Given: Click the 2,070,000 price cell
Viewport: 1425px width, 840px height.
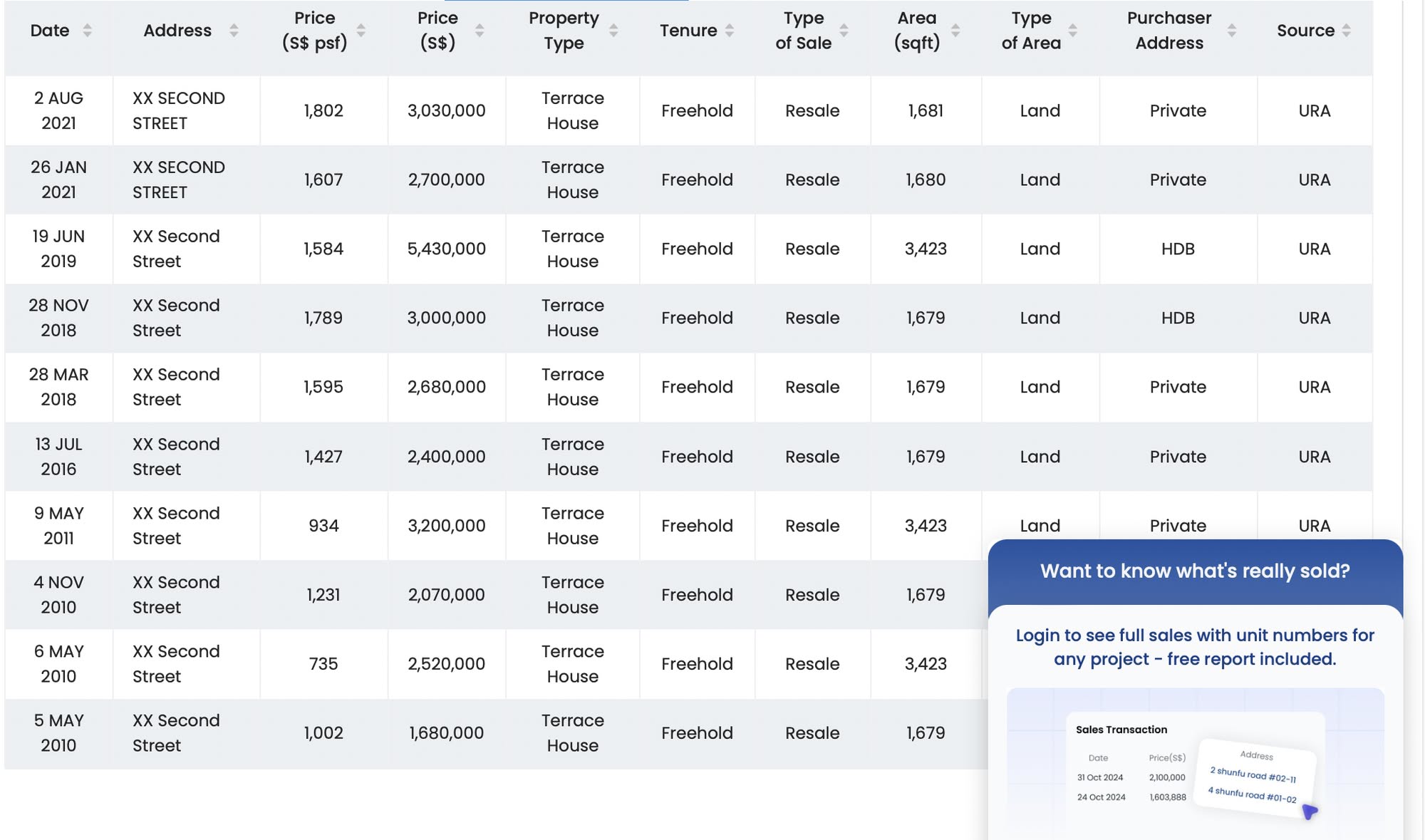Looking at the screenshot, I should point(447,595).
